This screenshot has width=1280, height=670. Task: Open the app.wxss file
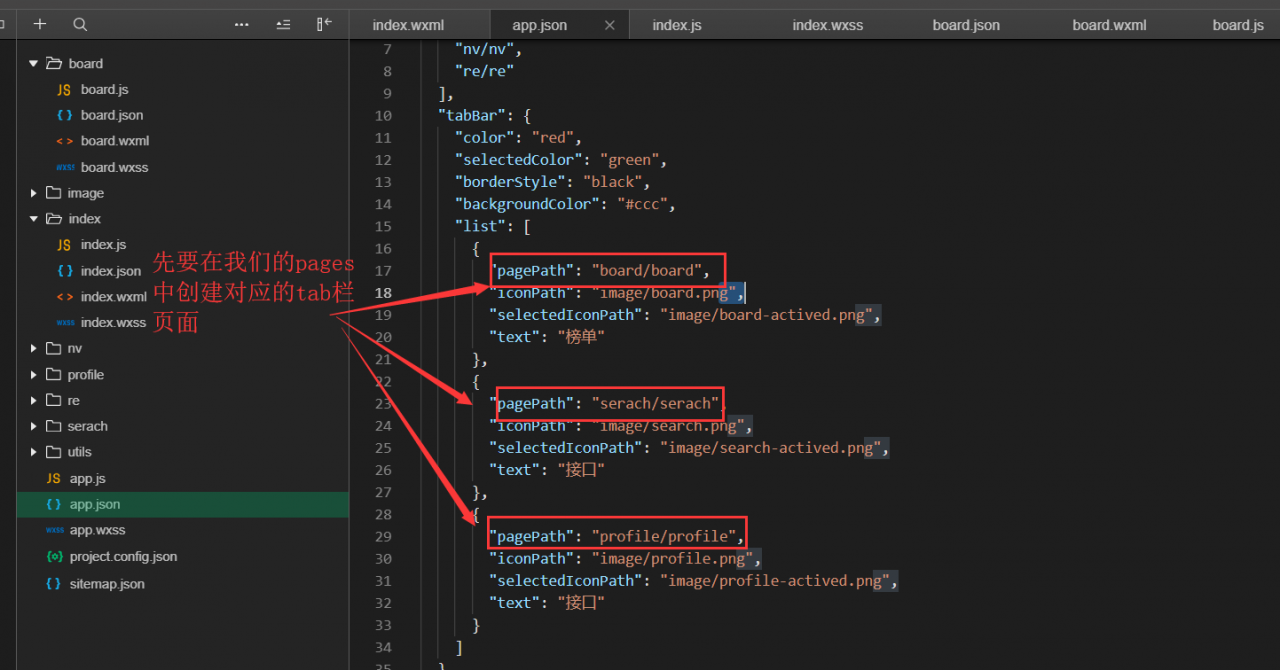pos(98,530)
